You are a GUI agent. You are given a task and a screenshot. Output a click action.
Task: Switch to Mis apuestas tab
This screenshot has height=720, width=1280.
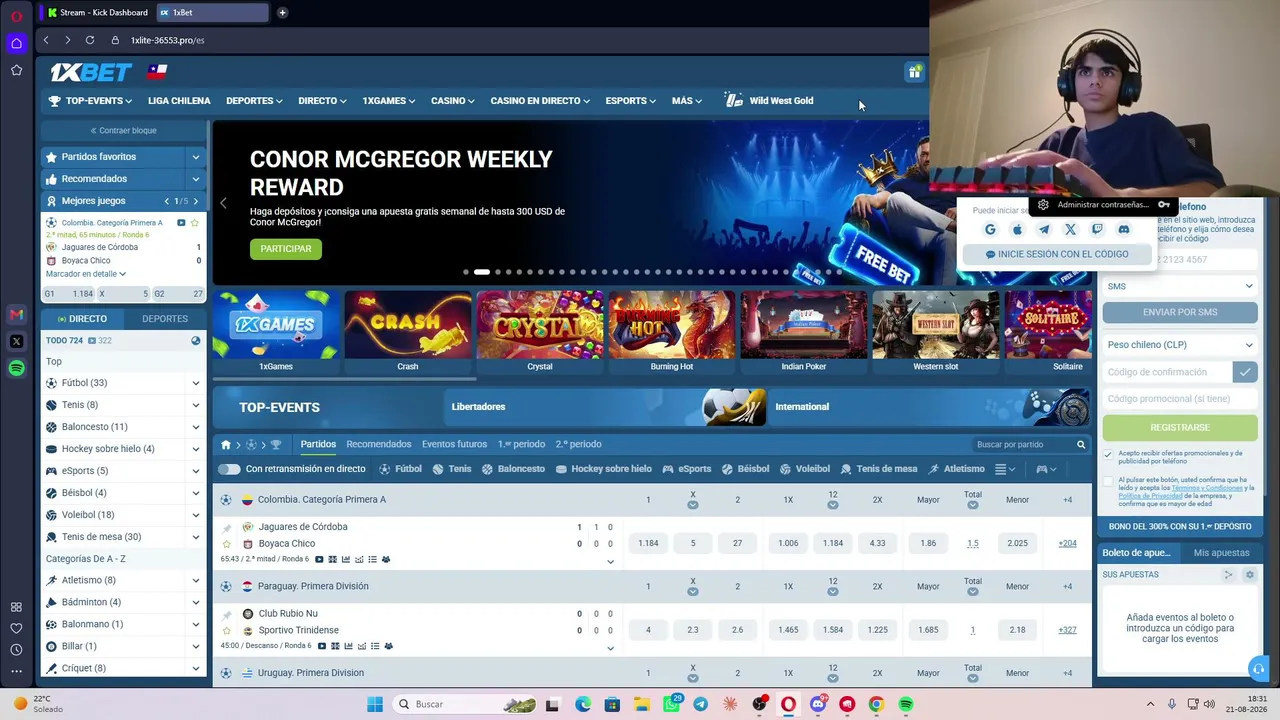tap(1221, 553)
